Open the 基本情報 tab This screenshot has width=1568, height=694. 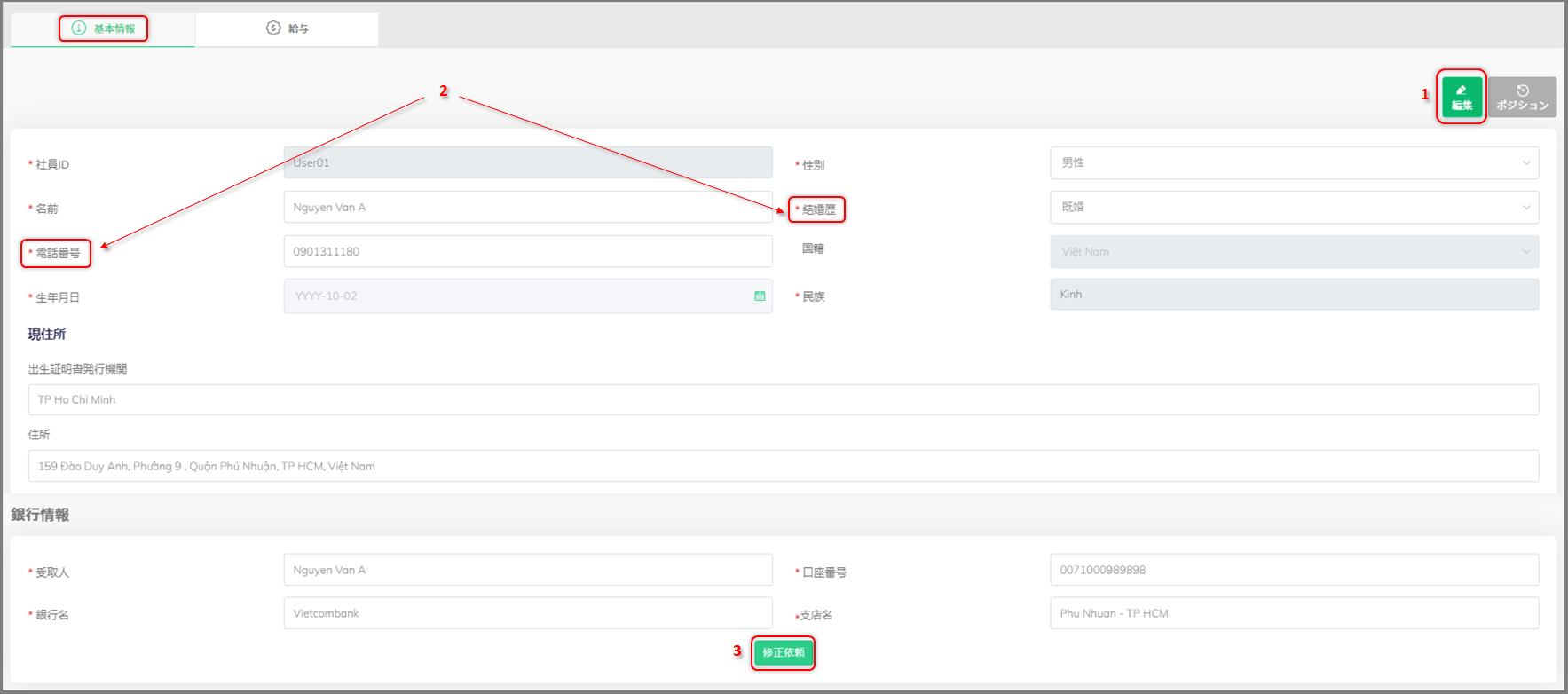pyautogui.click(x=103, y=28)
